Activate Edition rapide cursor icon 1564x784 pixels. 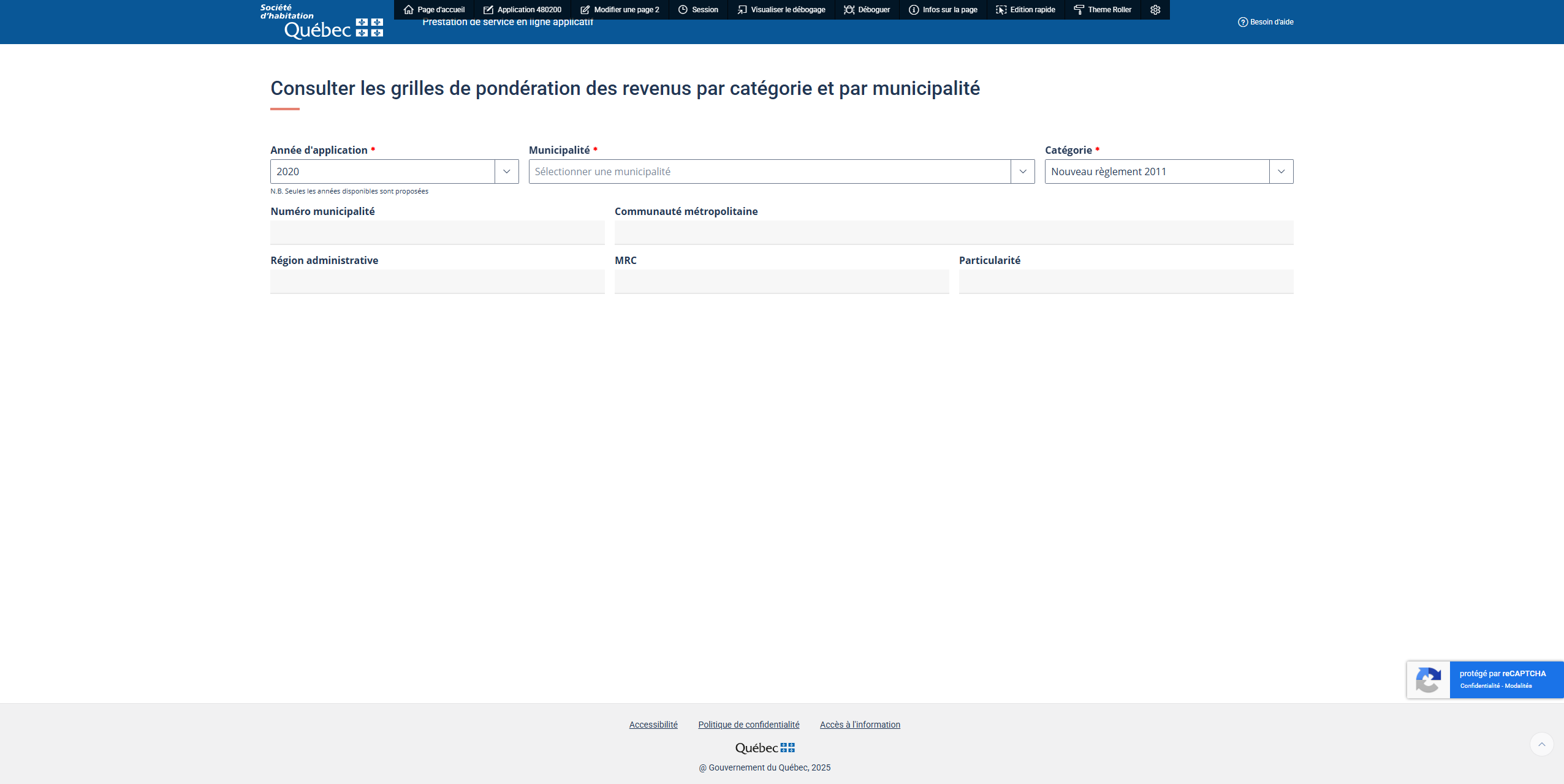point(1001,10)
